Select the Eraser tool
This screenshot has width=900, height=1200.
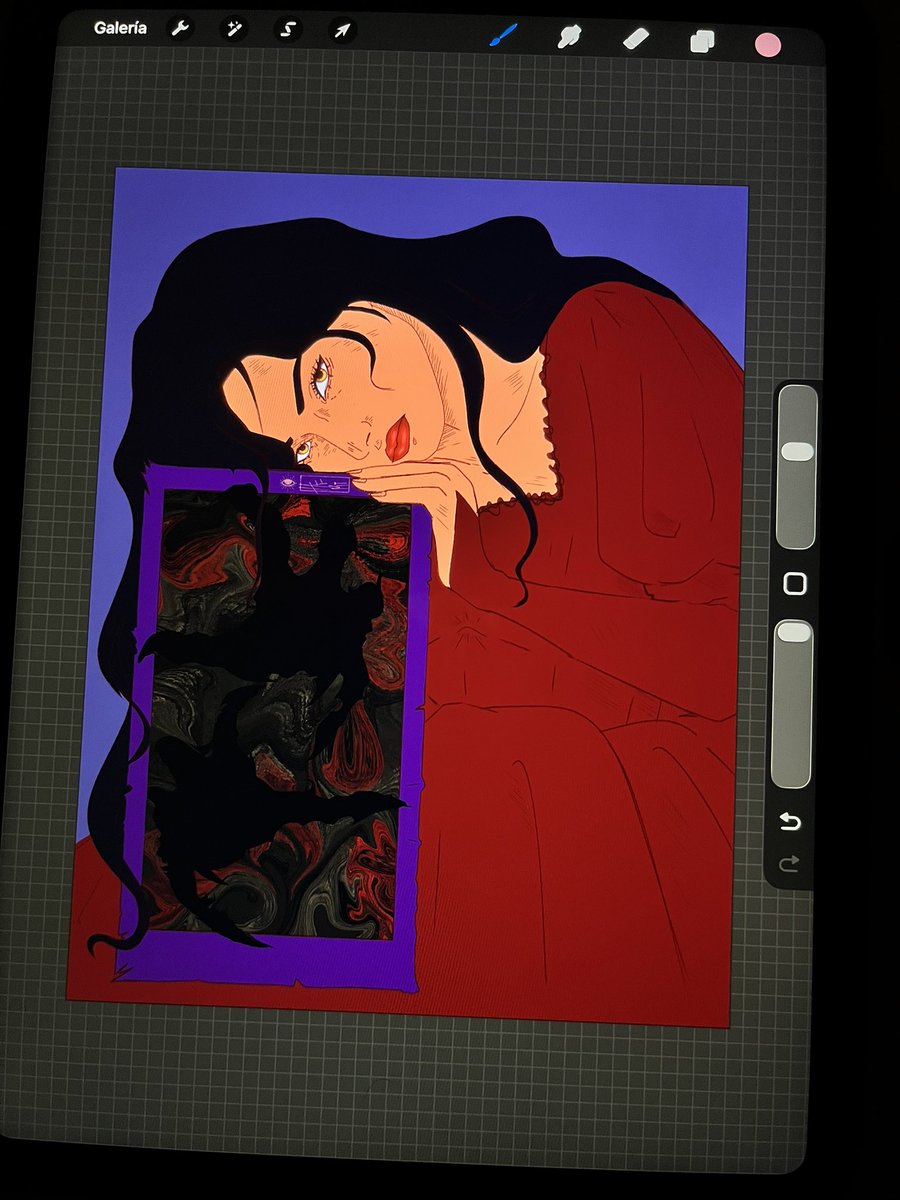coord(636,39)
